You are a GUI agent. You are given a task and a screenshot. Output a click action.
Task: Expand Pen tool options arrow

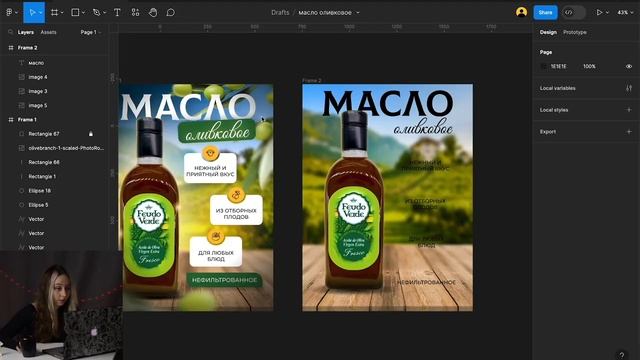click(104, 13)
